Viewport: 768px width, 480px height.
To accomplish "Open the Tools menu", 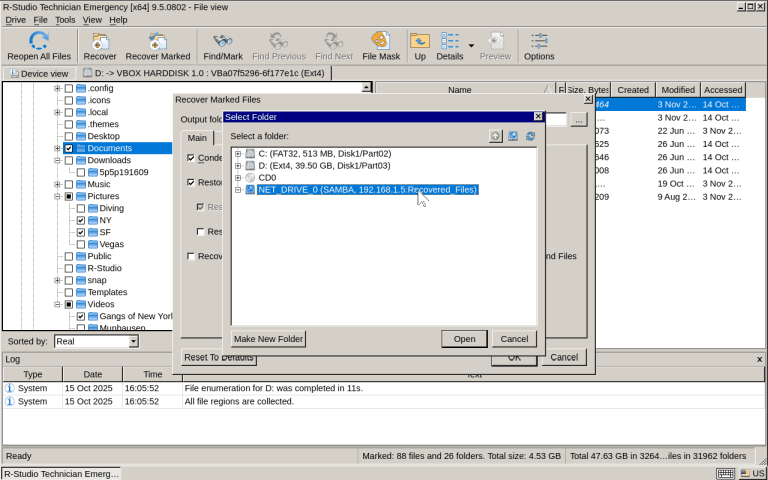I will pyautogui.click(x=65, y=20).
